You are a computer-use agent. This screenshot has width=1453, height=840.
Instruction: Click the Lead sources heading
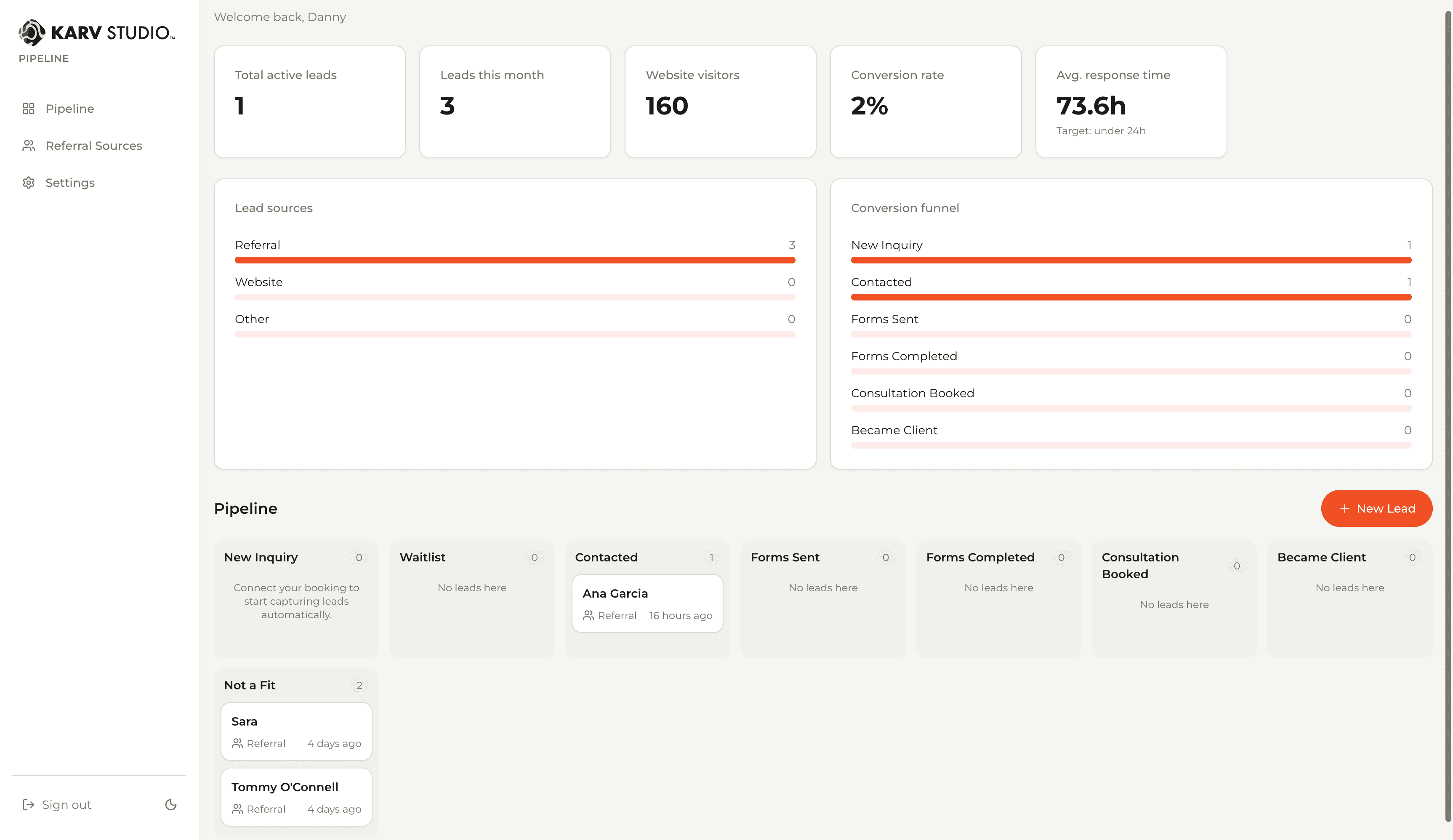click(x=273, y=207)
